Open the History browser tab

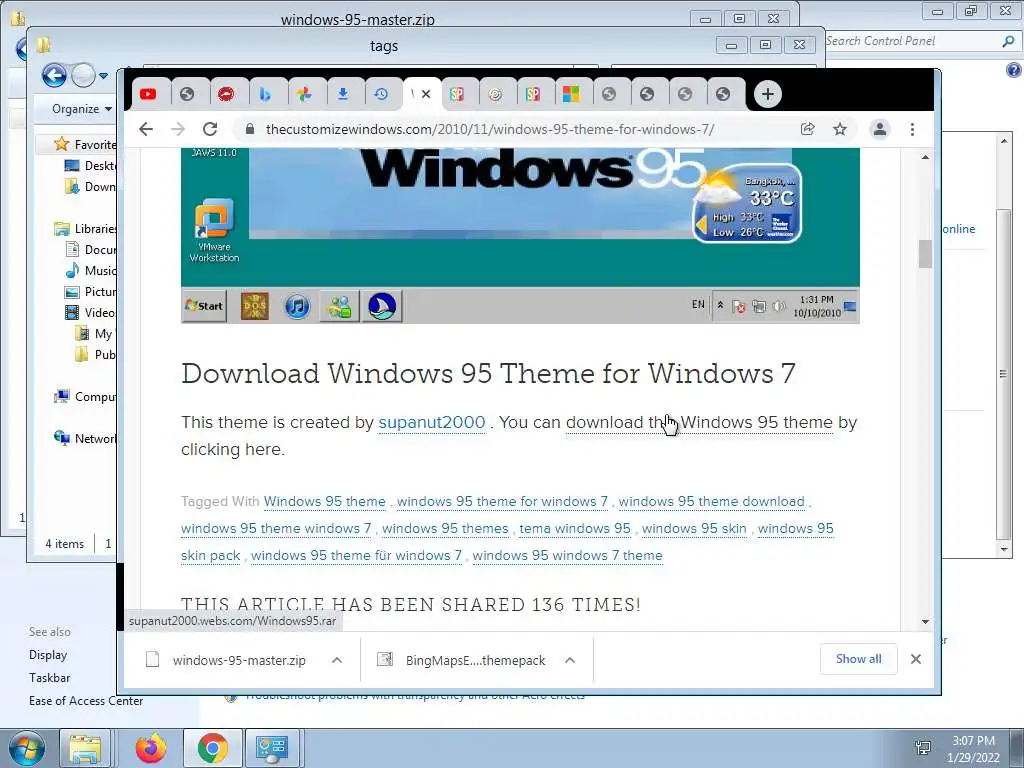(x=381, y=94)
